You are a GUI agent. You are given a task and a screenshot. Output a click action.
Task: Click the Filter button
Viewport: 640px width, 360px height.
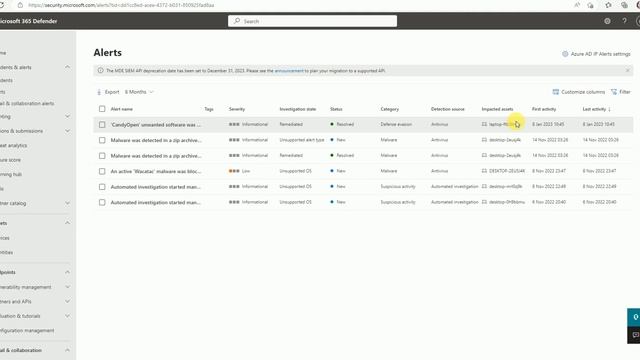pos(621,92)
